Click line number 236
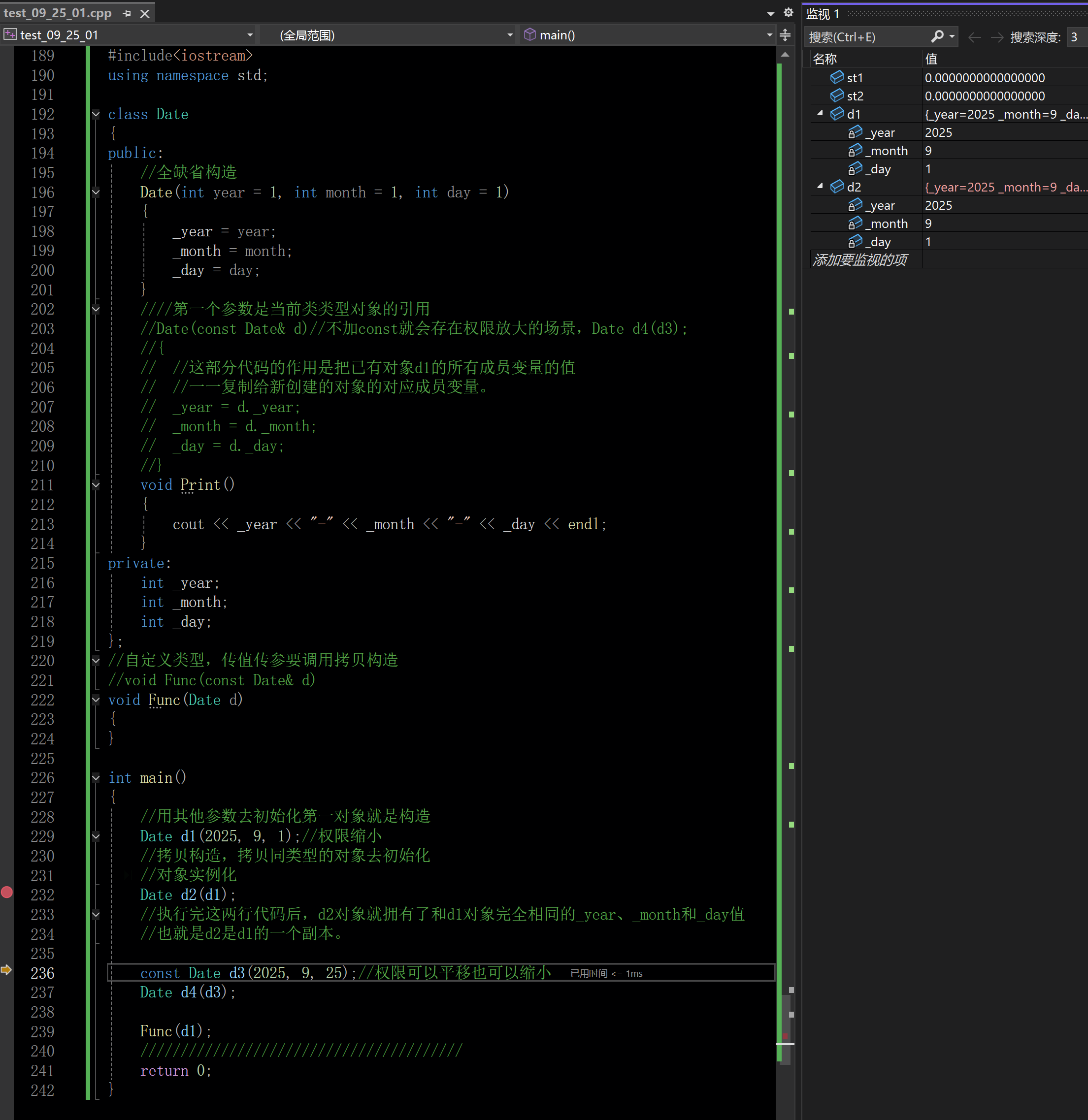1088x1120 pixels. [x=42, y=973]
